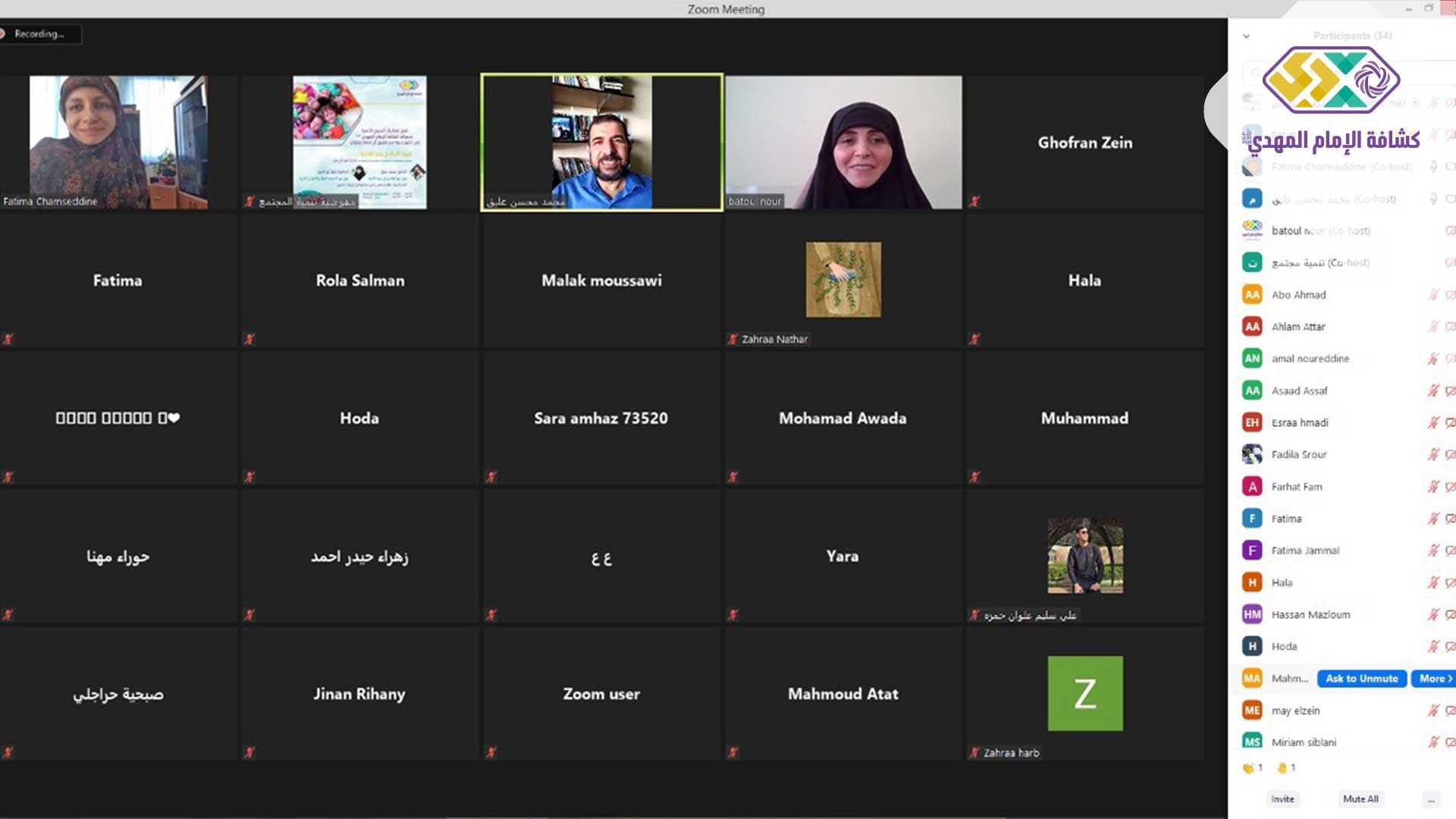Click may elzein's muted microphone icon
The height and width of the screenshot is (819, 1456).
1432,711
